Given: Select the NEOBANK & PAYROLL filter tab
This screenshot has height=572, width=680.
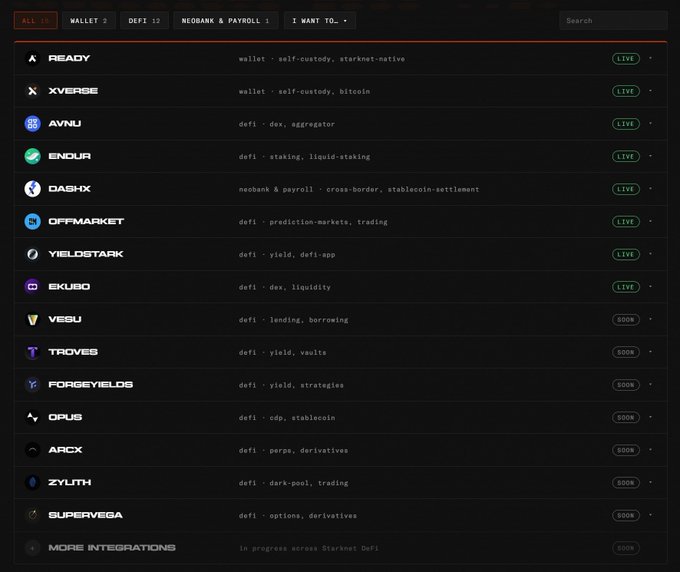Looking at the screenshot, I should [x=226, y=20].
